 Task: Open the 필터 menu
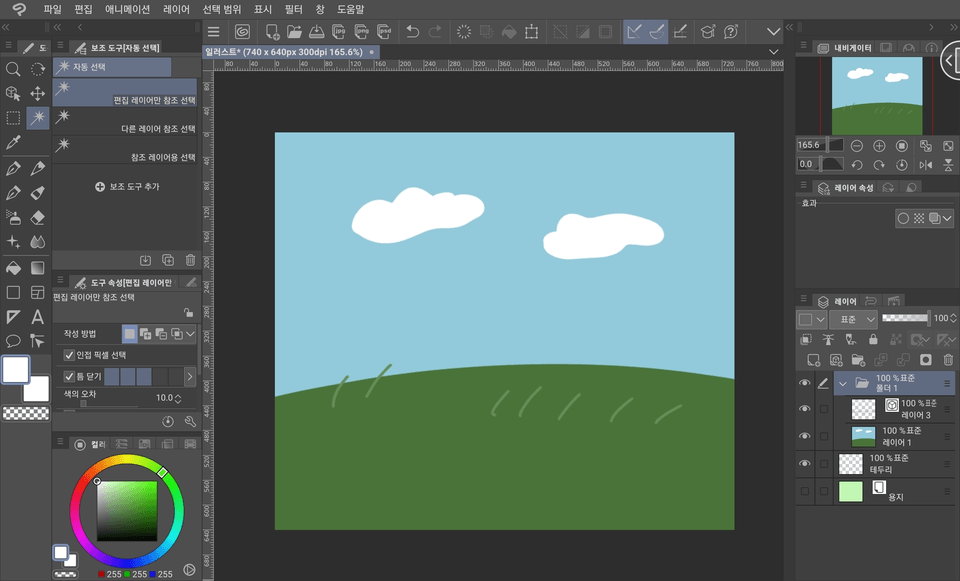coord(293,9)
